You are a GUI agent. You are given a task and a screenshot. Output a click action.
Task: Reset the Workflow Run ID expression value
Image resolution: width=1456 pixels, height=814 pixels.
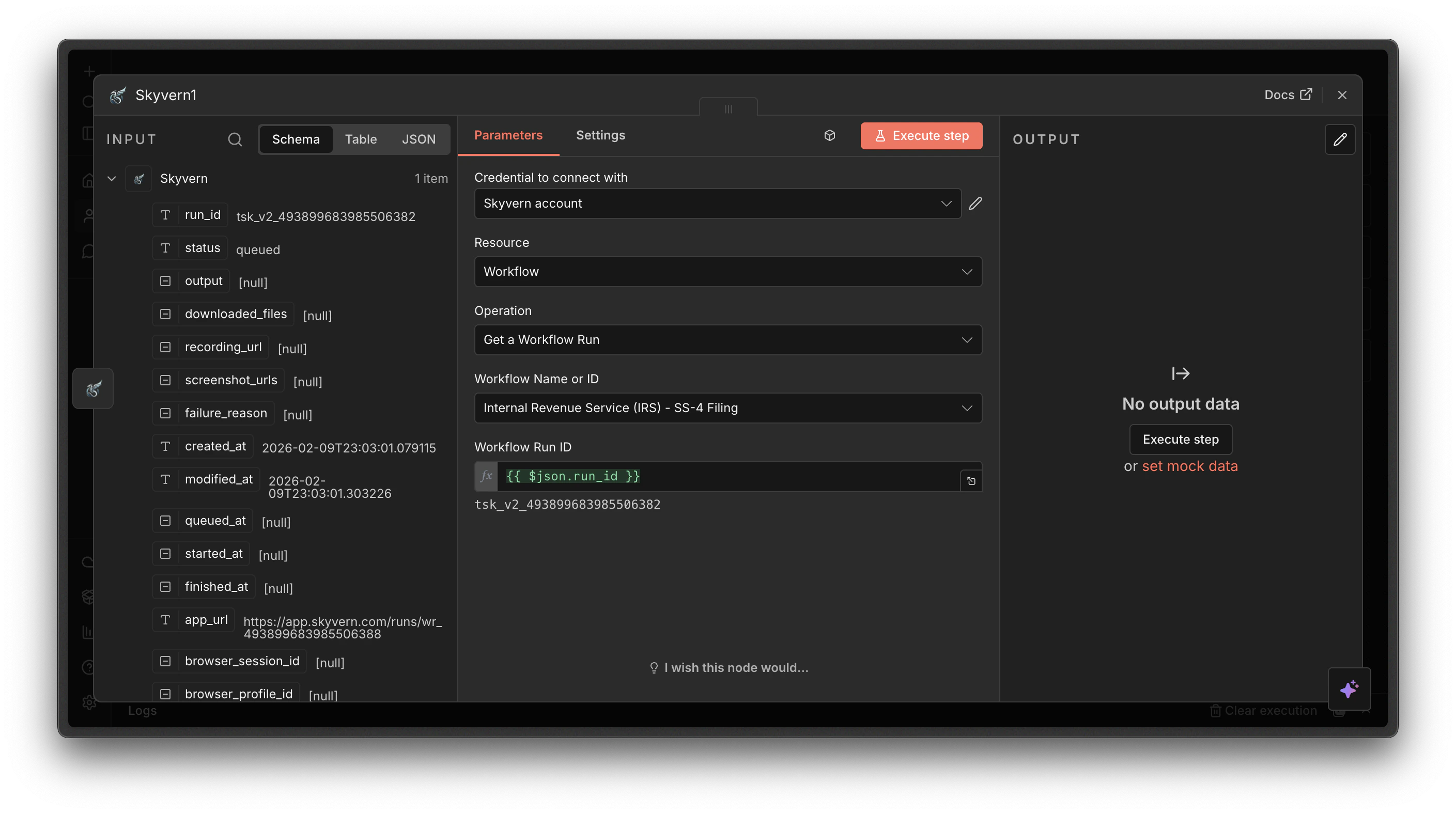(x=971, y=481)
